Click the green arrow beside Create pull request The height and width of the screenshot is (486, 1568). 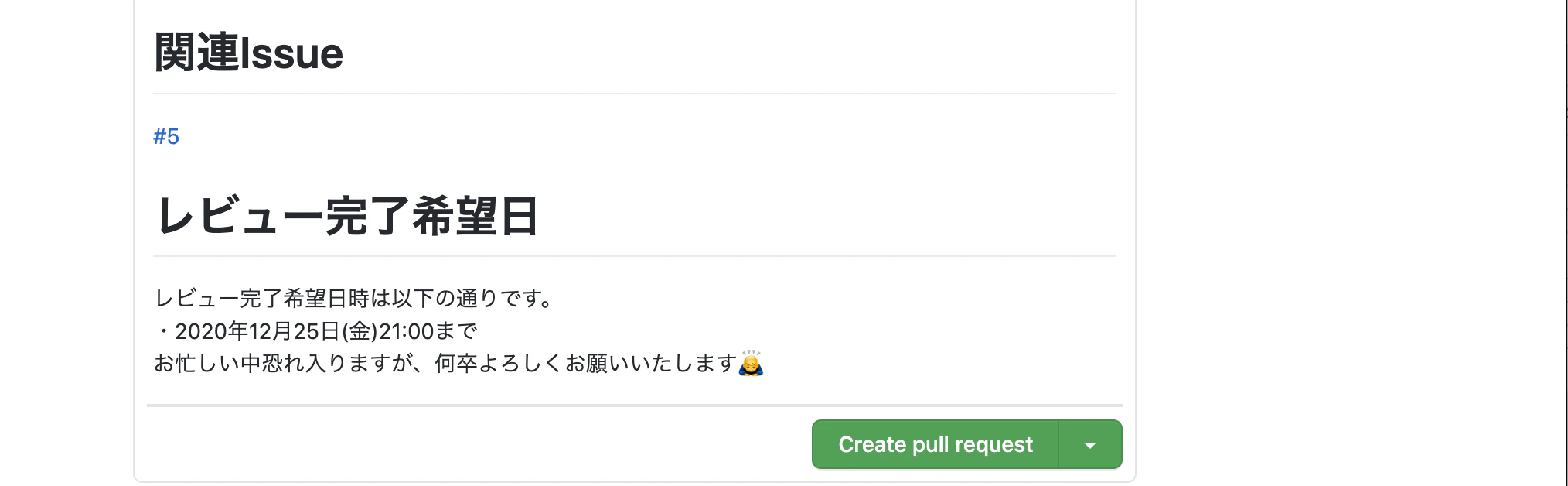[x=1091, y=444]
